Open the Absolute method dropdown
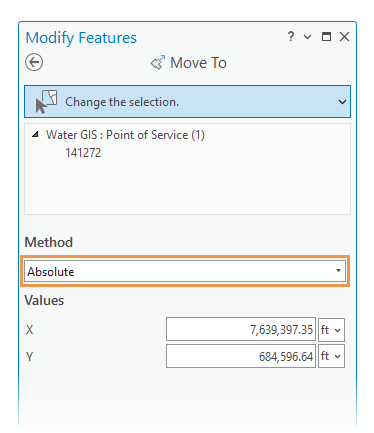 185,272
